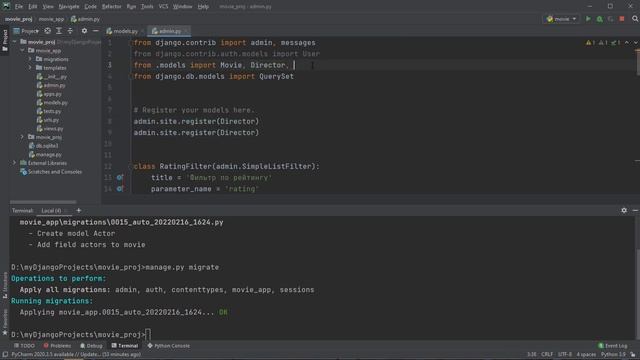640x360 pixels.
Task: Click the override gutter icon beside the title line
Action: pyautogui.click(x=120, y=178)
